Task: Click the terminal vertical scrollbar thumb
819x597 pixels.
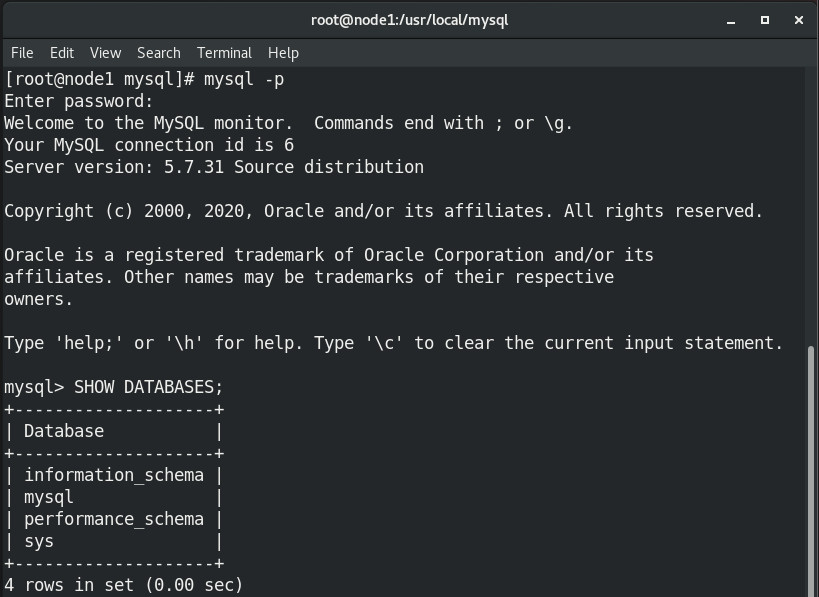Action: 811,470
